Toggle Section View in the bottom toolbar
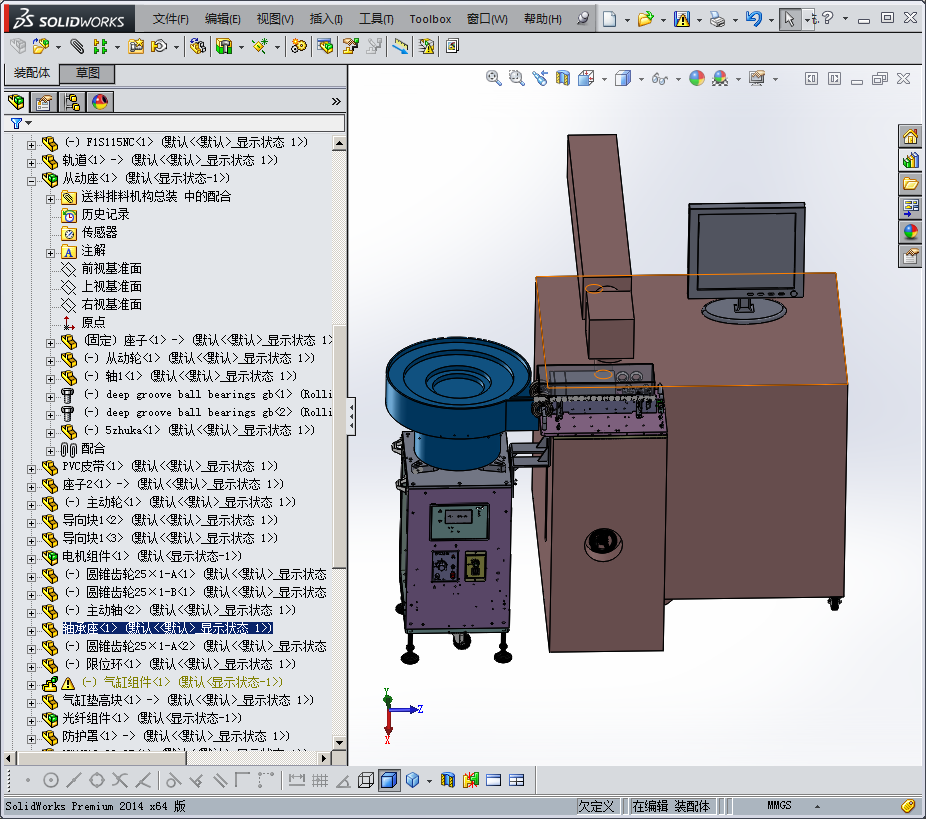 [448, 780]
